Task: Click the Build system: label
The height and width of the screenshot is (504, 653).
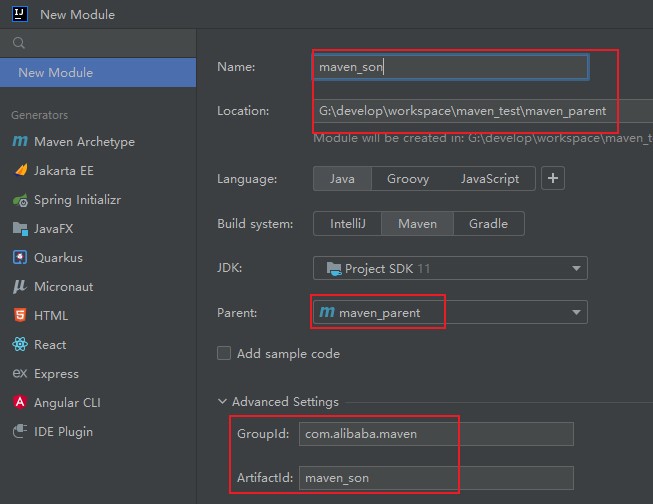Action: [x=255, y=224]
